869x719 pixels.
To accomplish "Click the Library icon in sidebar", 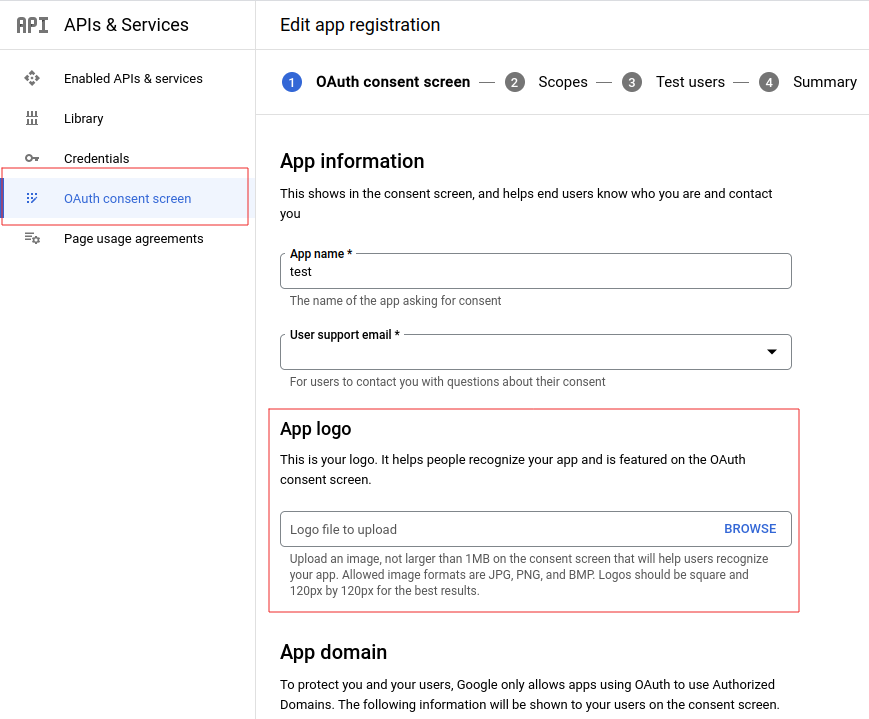I will (32, 118).
